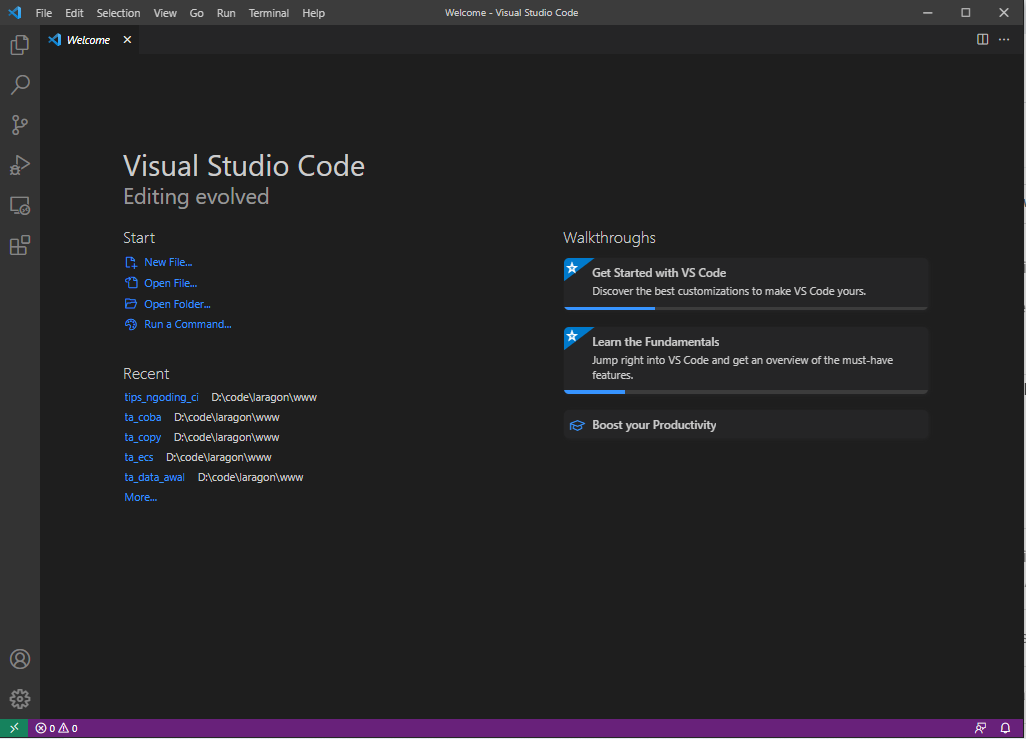
Task: Open the Manage gear icon
Action: [x=20, y=699]
